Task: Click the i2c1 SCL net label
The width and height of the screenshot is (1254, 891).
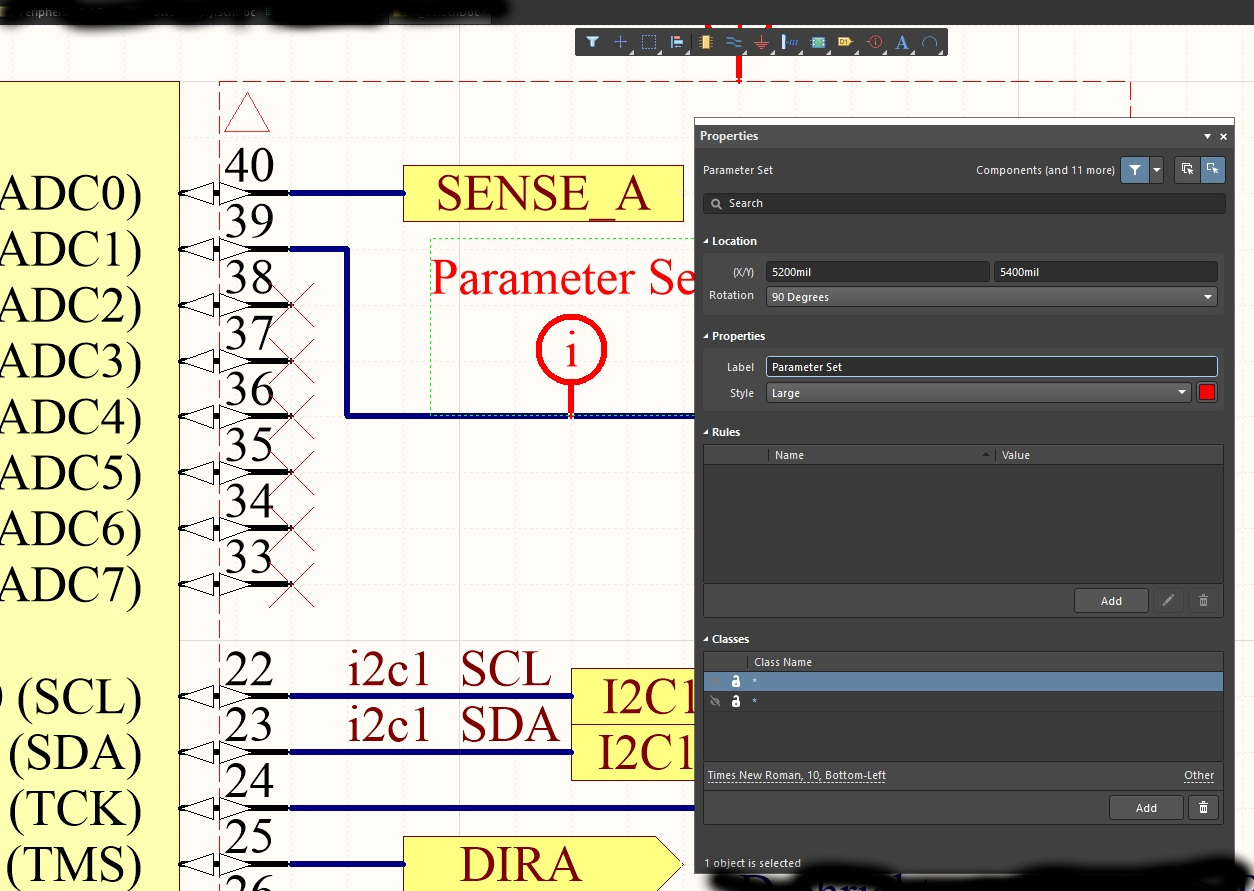Action: coord(449,670)
